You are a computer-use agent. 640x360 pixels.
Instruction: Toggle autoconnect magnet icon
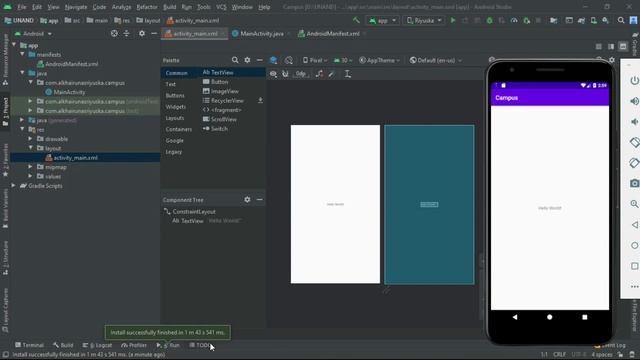pos(285,74)
